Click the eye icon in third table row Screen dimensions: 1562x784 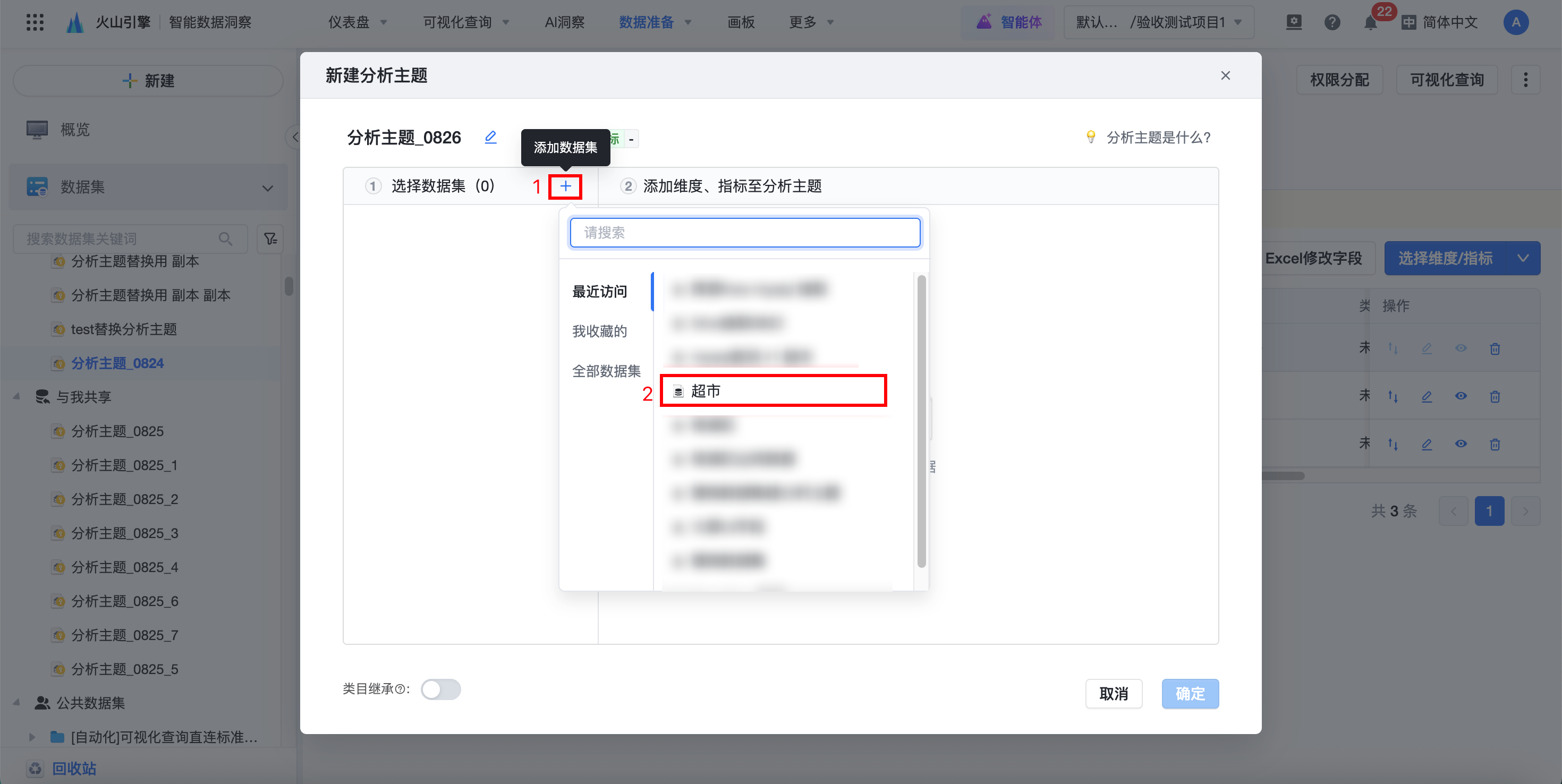point(1461,444)
